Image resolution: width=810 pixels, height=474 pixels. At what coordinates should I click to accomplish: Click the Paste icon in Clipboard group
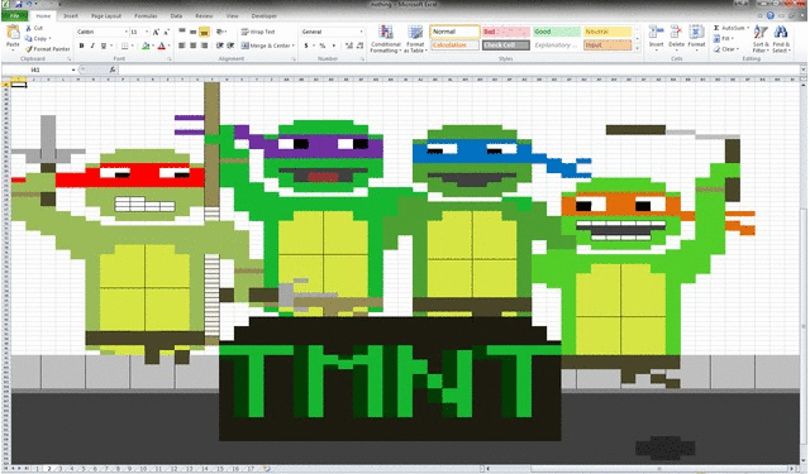(12, 37)
